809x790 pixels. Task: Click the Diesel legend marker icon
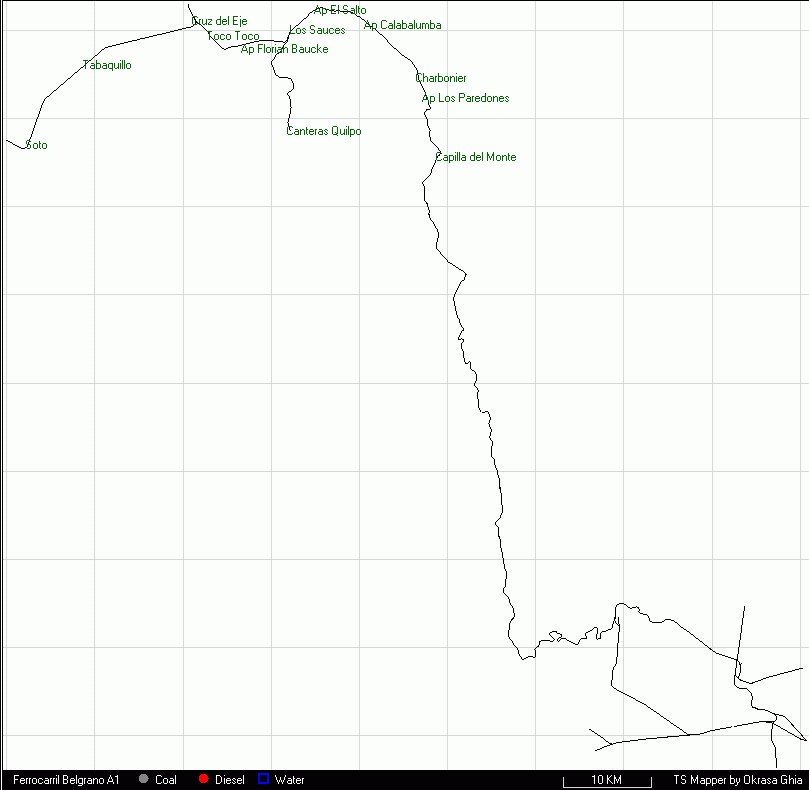click(x=204, y=779)
